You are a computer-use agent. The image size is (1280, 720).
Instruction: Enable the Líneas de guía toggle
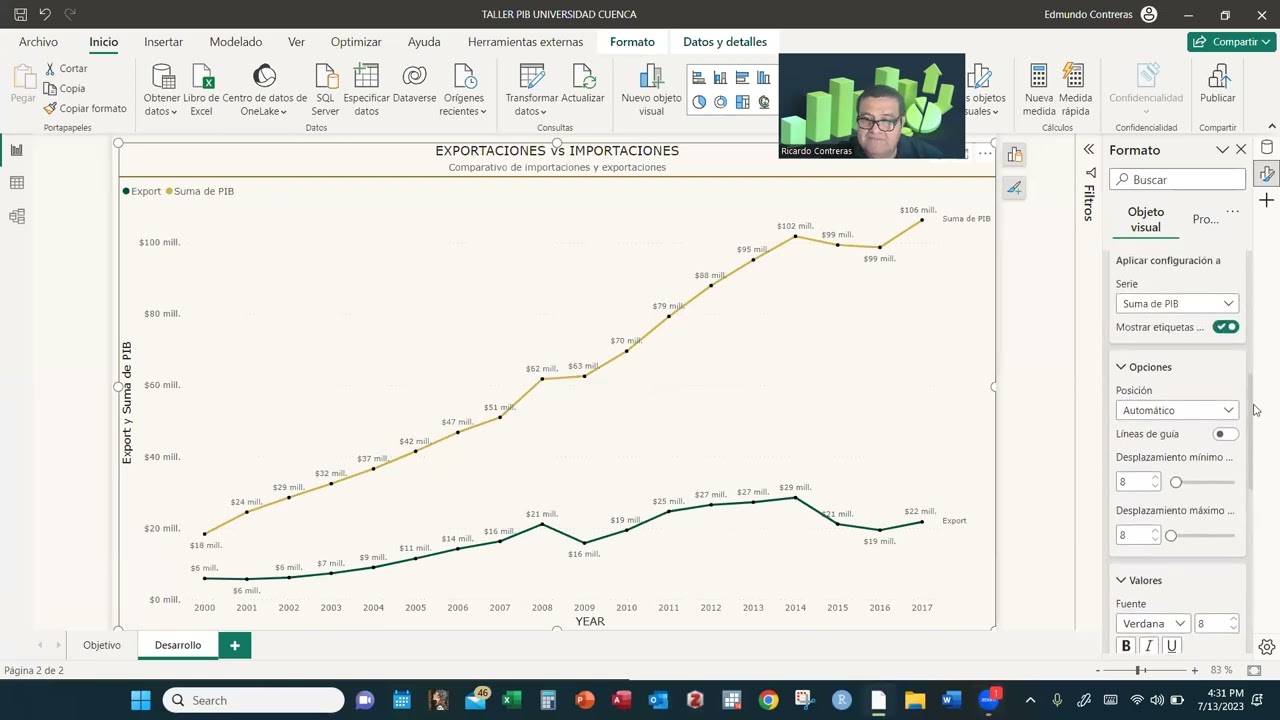click(1225, 434)
